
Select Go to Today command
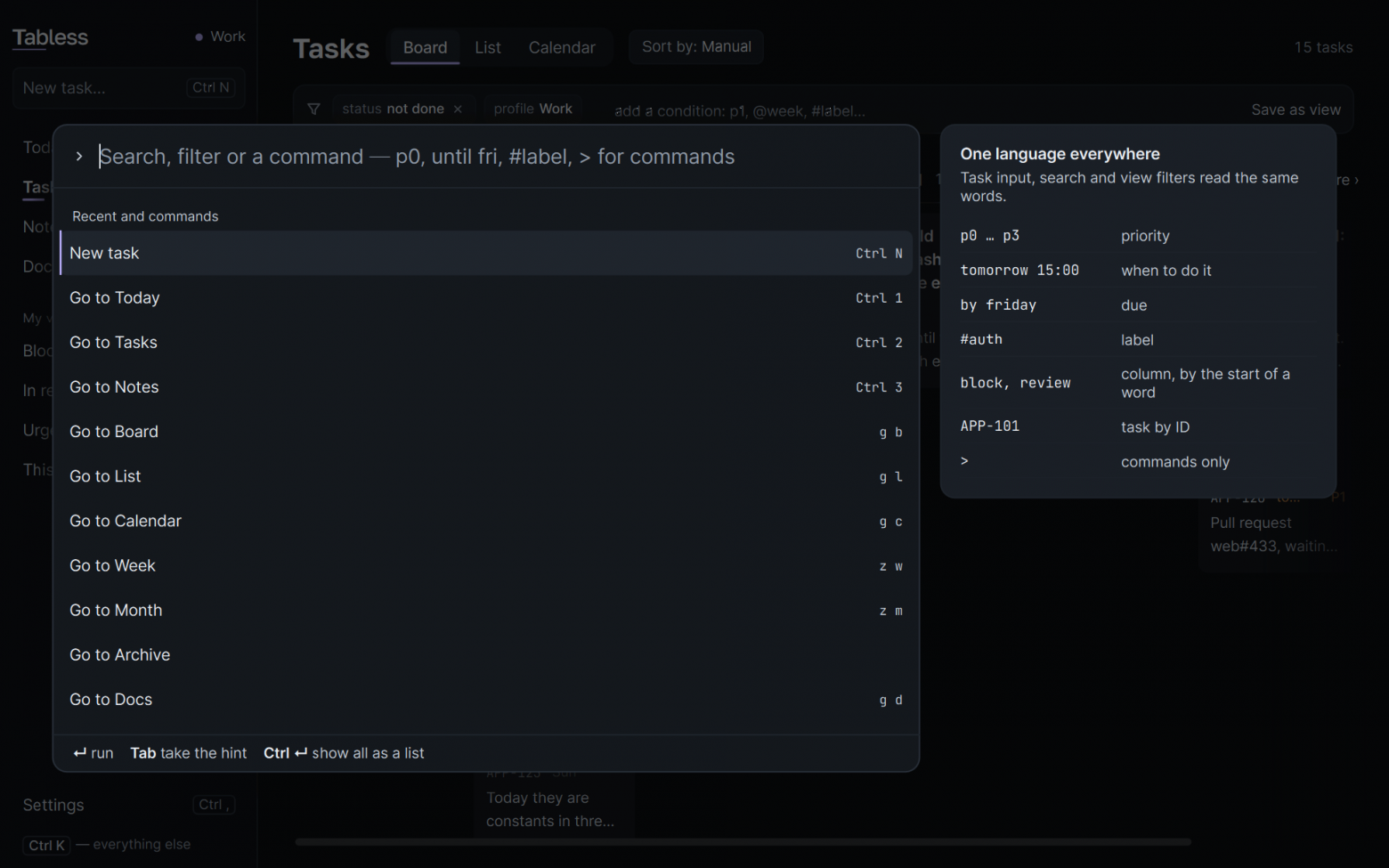click(486, 297)
